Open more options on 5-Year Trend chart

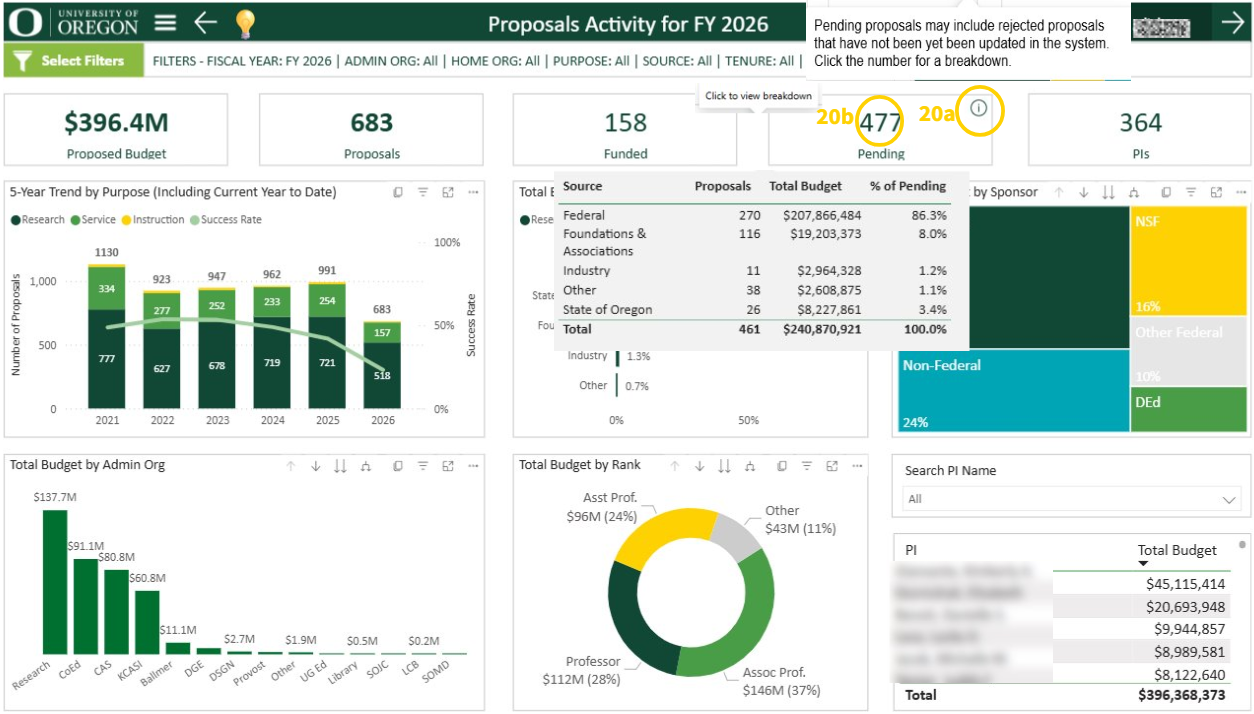[x=473, y=192]
